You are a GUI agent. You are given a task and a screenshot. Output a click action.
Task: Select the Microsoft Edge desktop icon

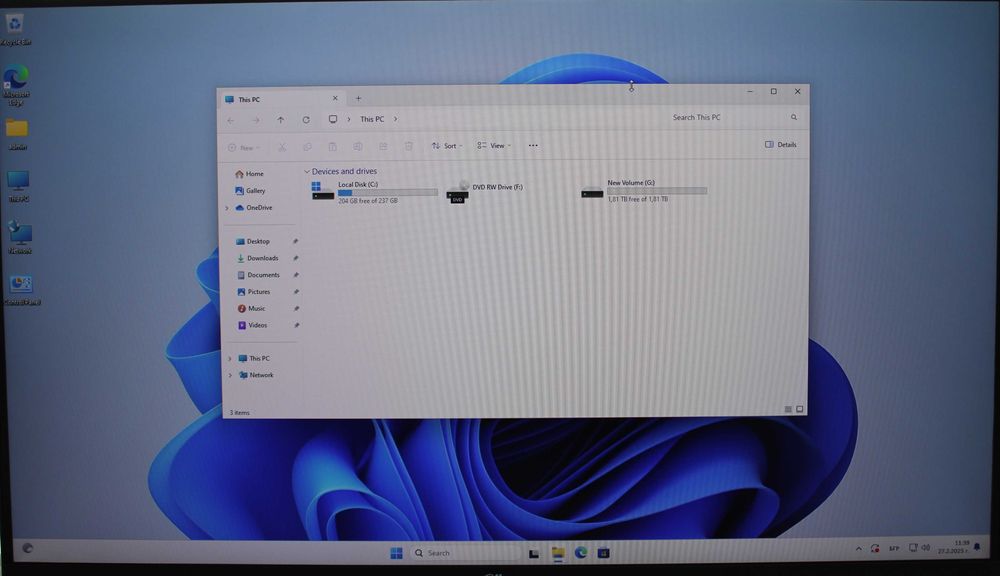[16, 84]
